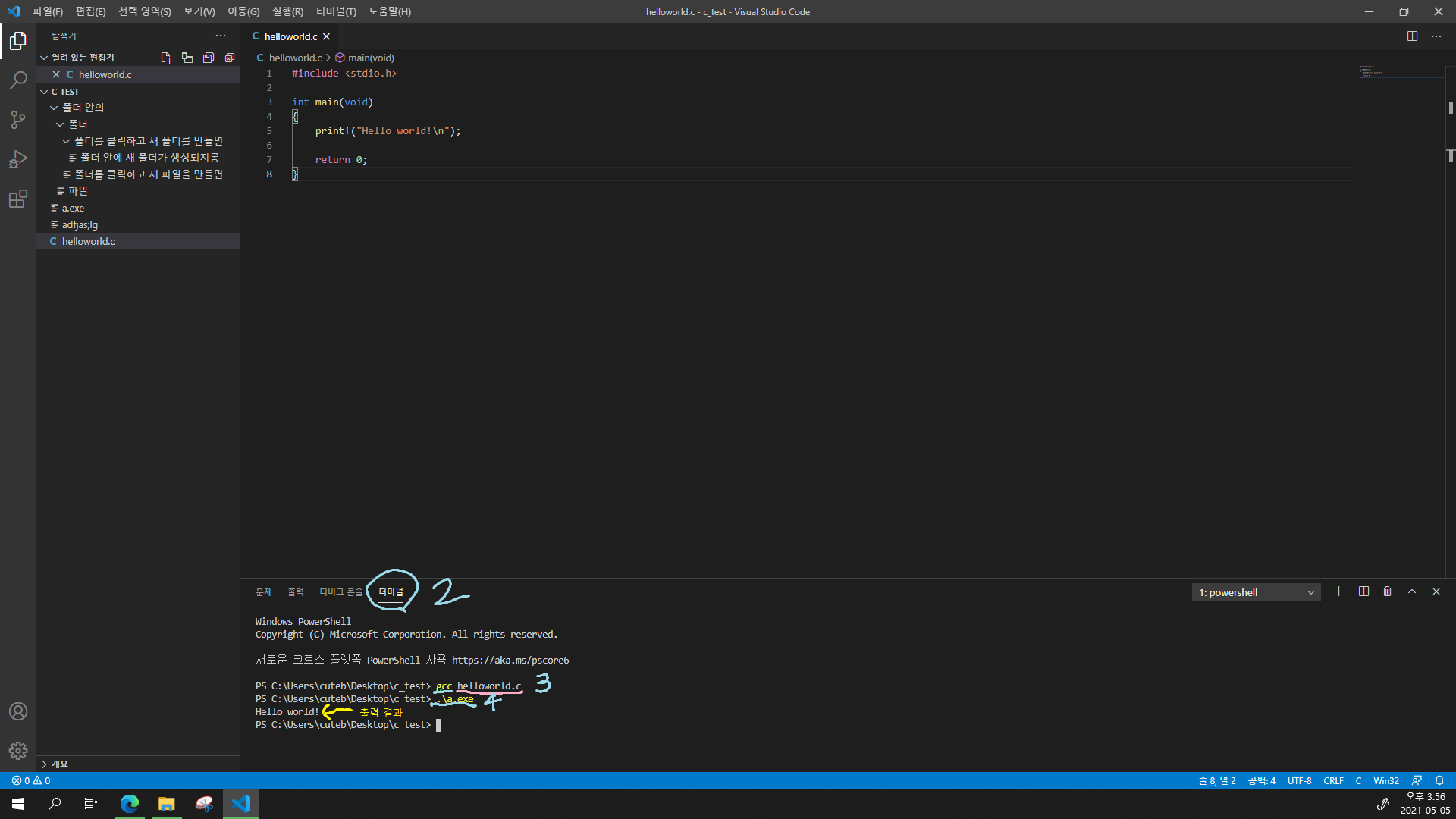This screenshot has width=1456, height=819.
Task: Split the terminal panel
Action: click(x=1363, y=591)
